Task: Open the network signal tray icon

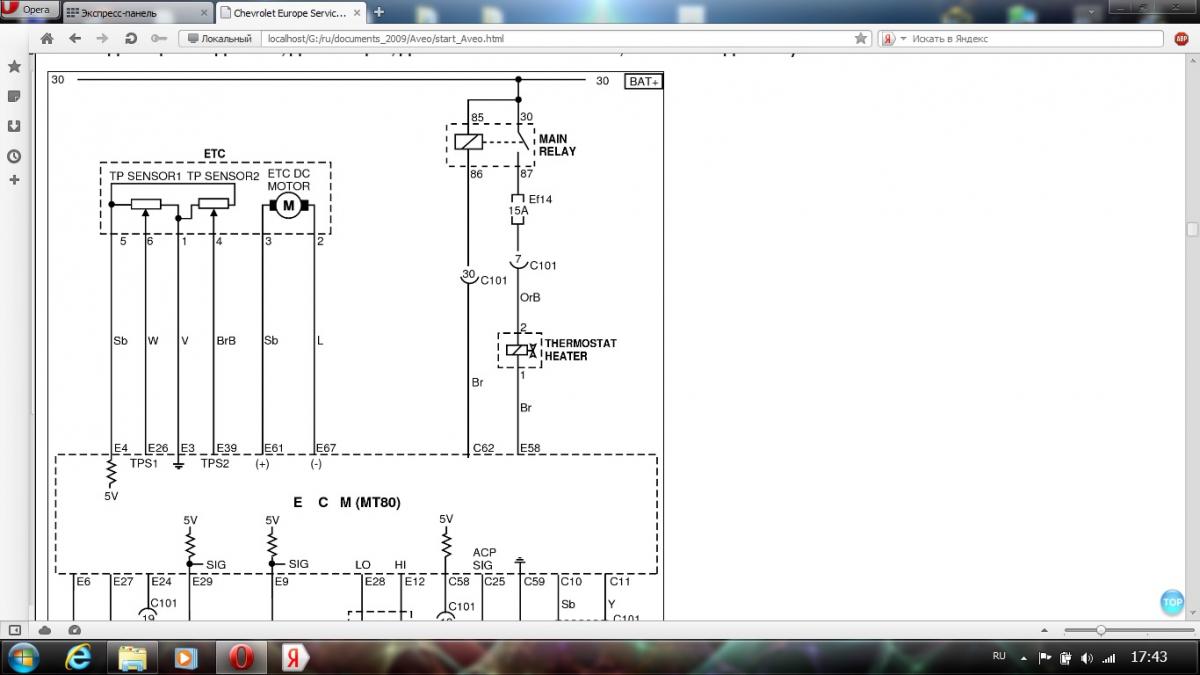Action: [x=1108, y=658]
